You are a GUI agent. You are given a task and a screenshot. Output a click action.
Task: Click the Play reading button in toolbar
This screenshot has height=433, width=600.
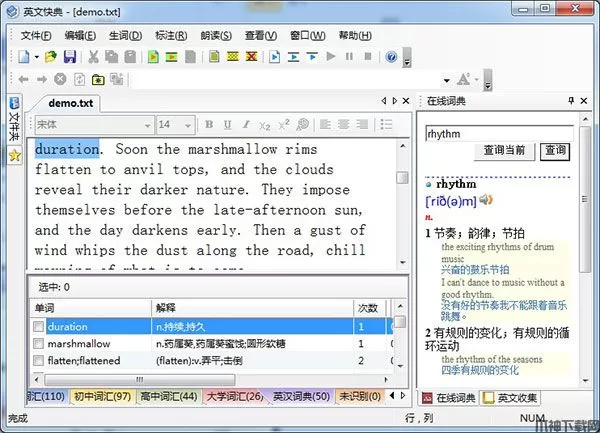click(x=331, y=57)
